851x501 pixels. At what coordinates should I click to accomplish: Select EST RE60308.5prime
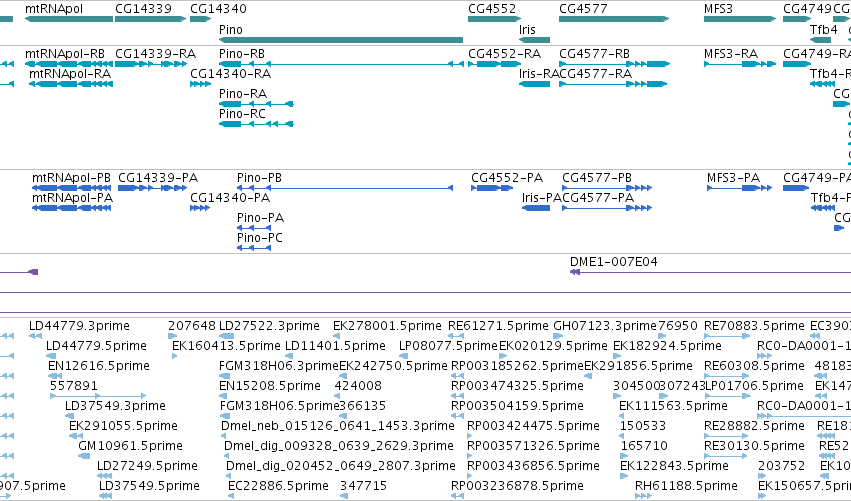click(754, 366)
